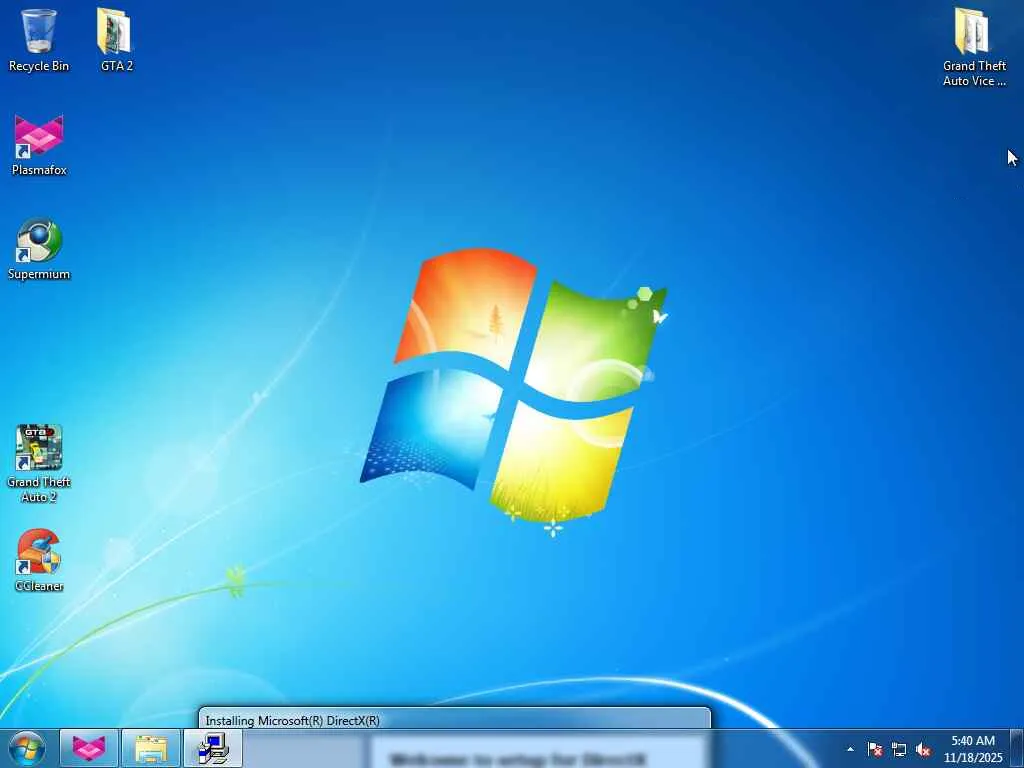Launch the Supermium browser shortcut

39,249
